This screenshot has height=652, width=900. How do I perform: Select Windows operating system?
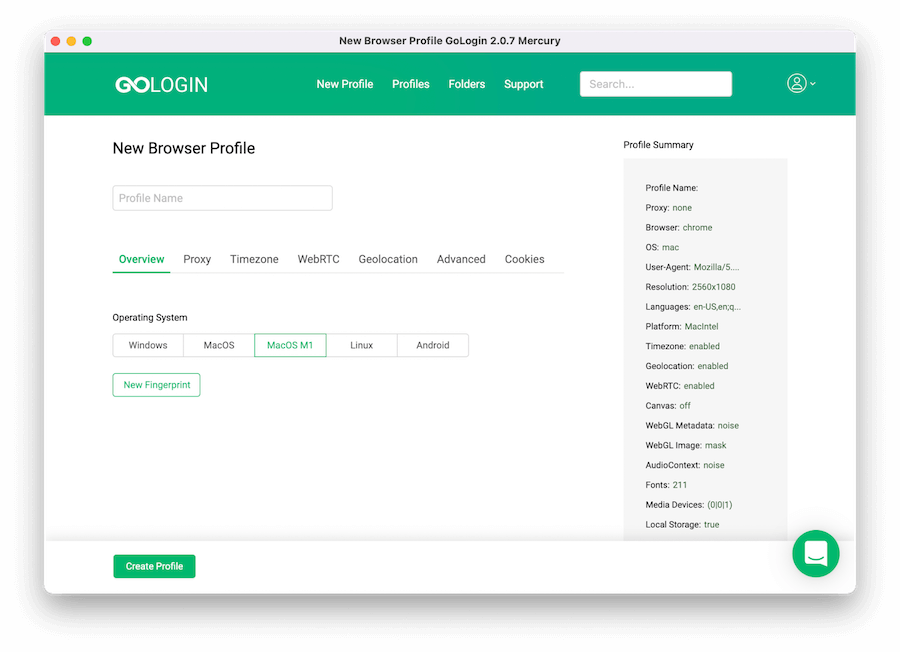(148, 345)
